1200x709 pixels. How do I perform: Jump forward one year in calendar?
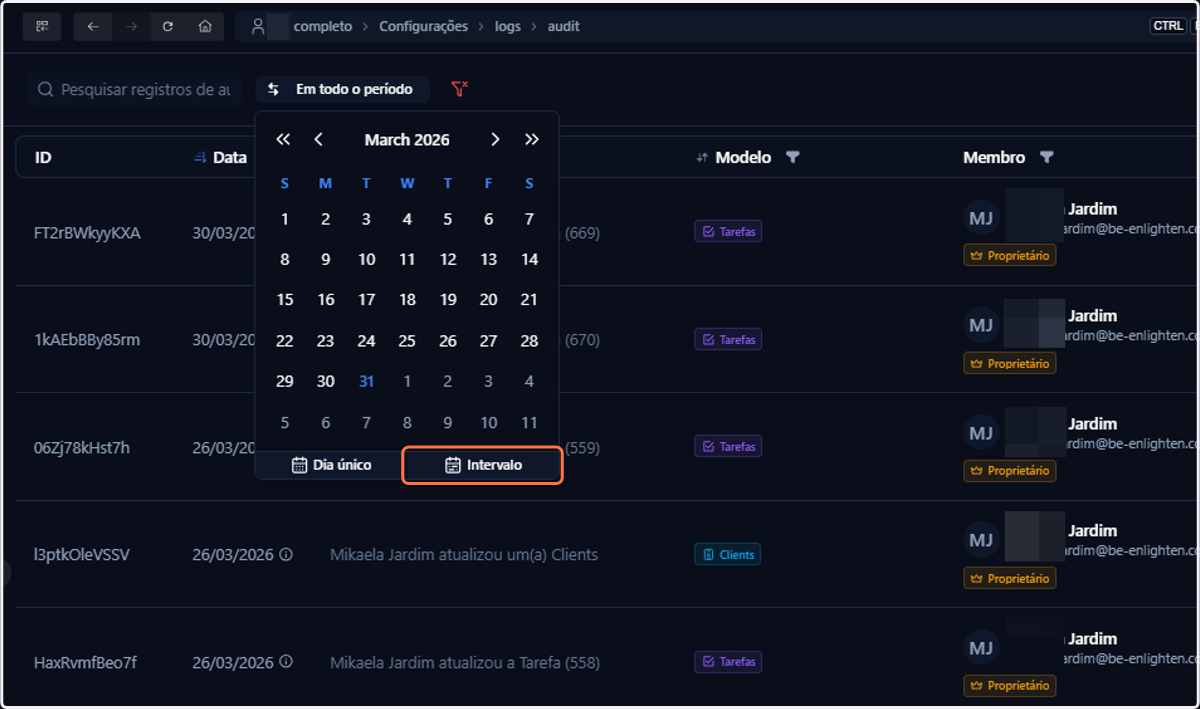pos(532,140)
